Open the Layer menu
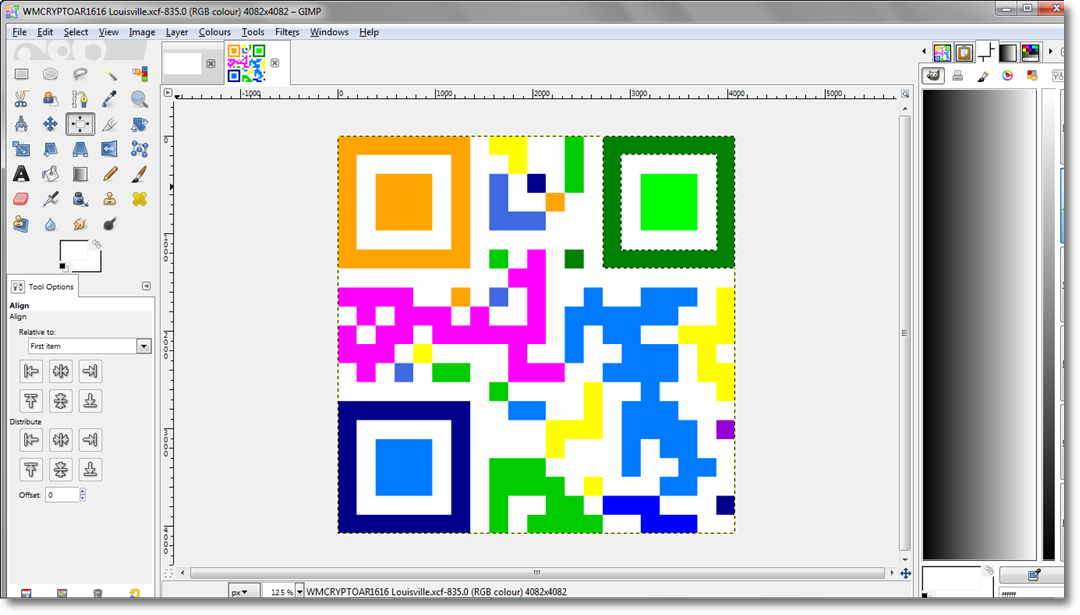The width and height of the screenshot is (1080, 615). point(176,32)
